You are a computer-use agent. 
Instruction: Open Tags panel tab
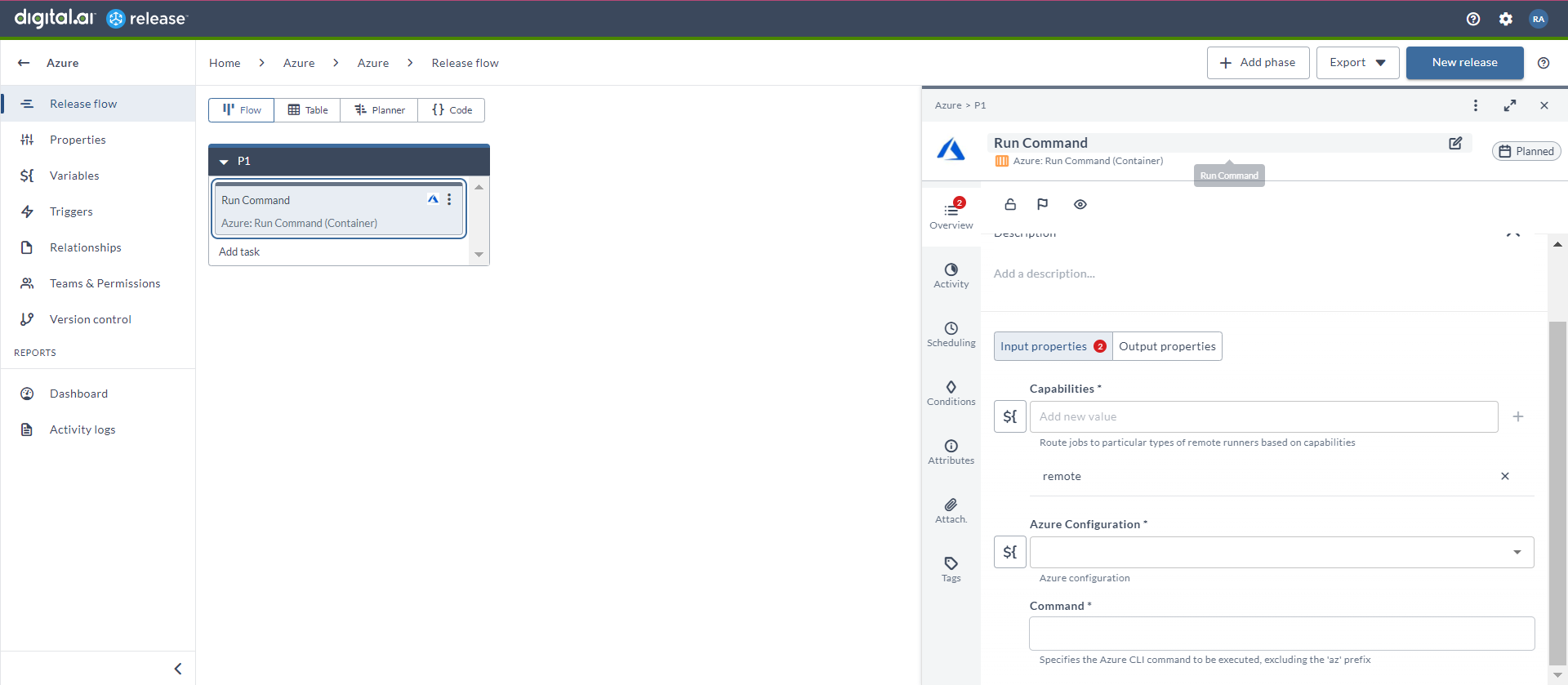(951, 570)
